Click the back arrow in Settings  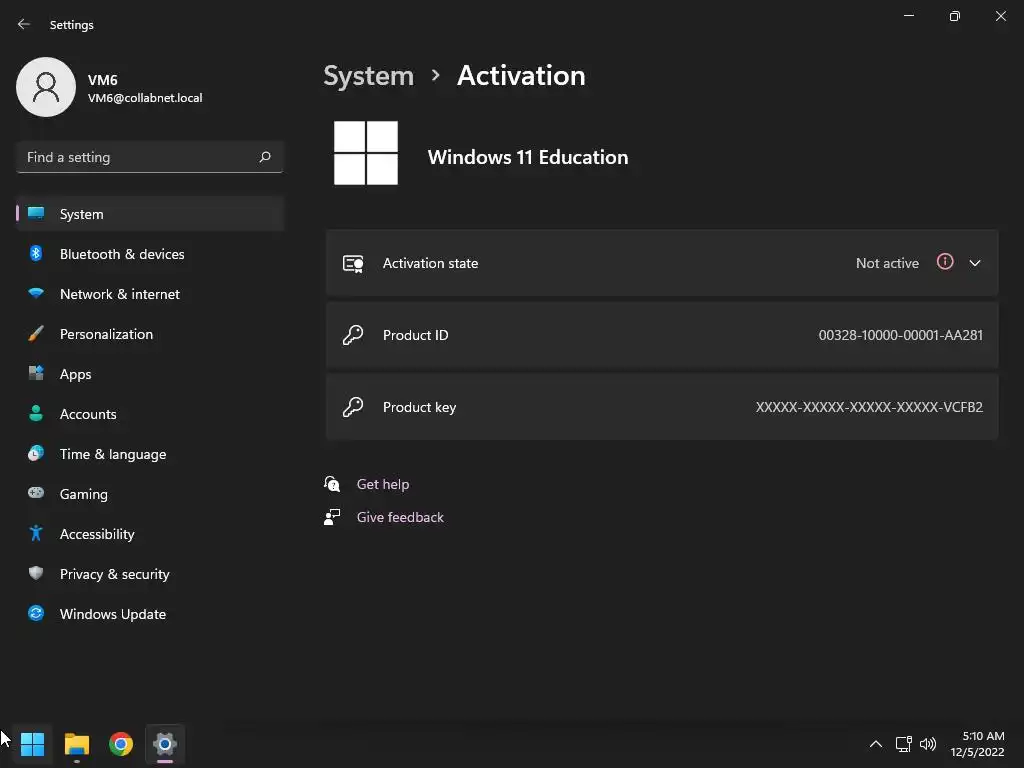[24, 24]
